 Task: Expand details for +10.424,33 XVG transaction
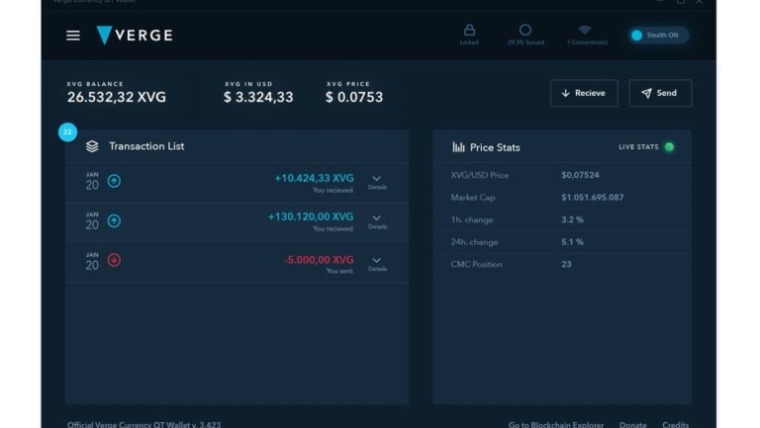point(377,182)
